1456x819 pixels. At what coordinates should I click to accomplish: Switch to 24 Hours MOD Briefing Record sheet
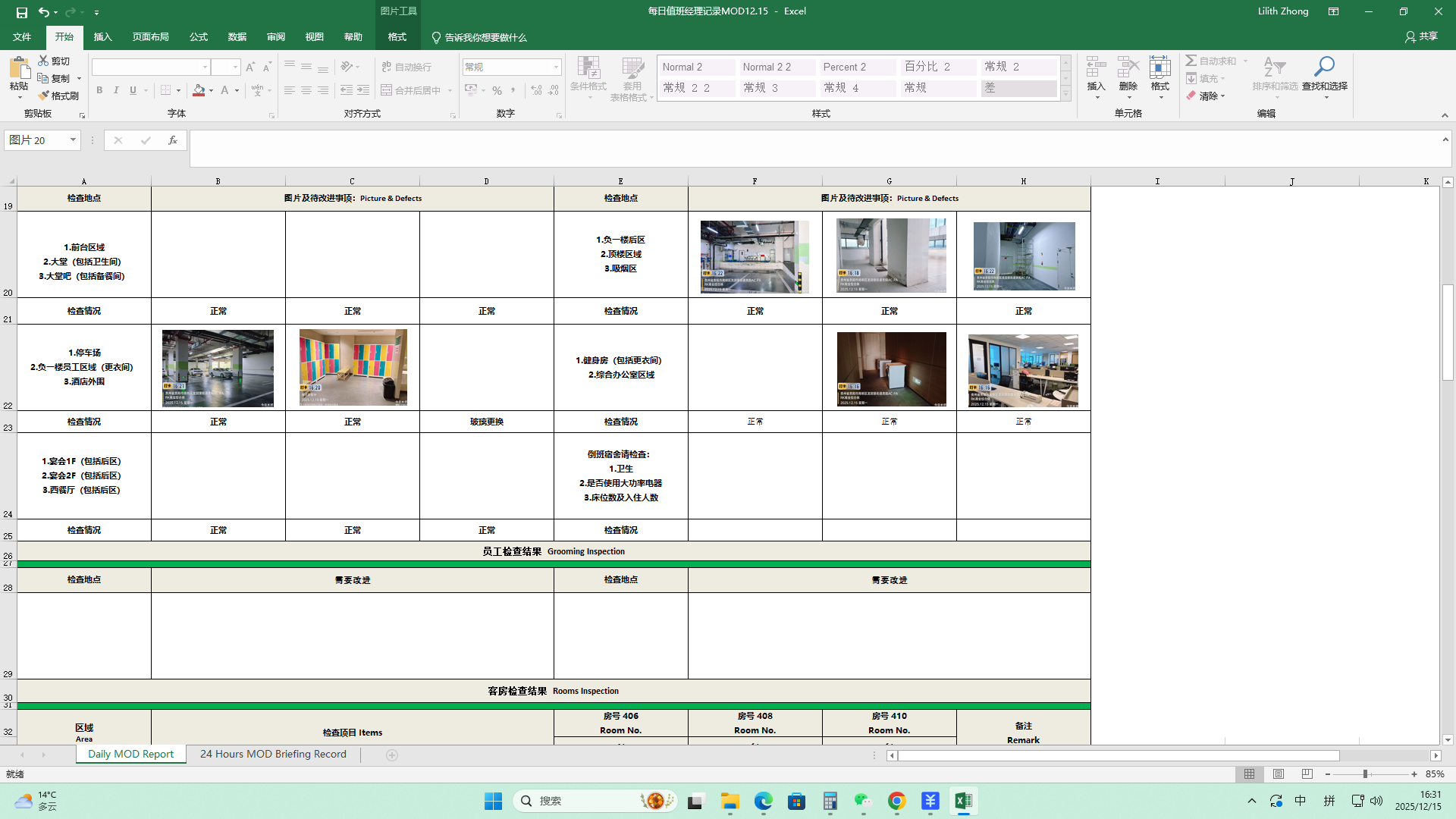pos(273,755)
